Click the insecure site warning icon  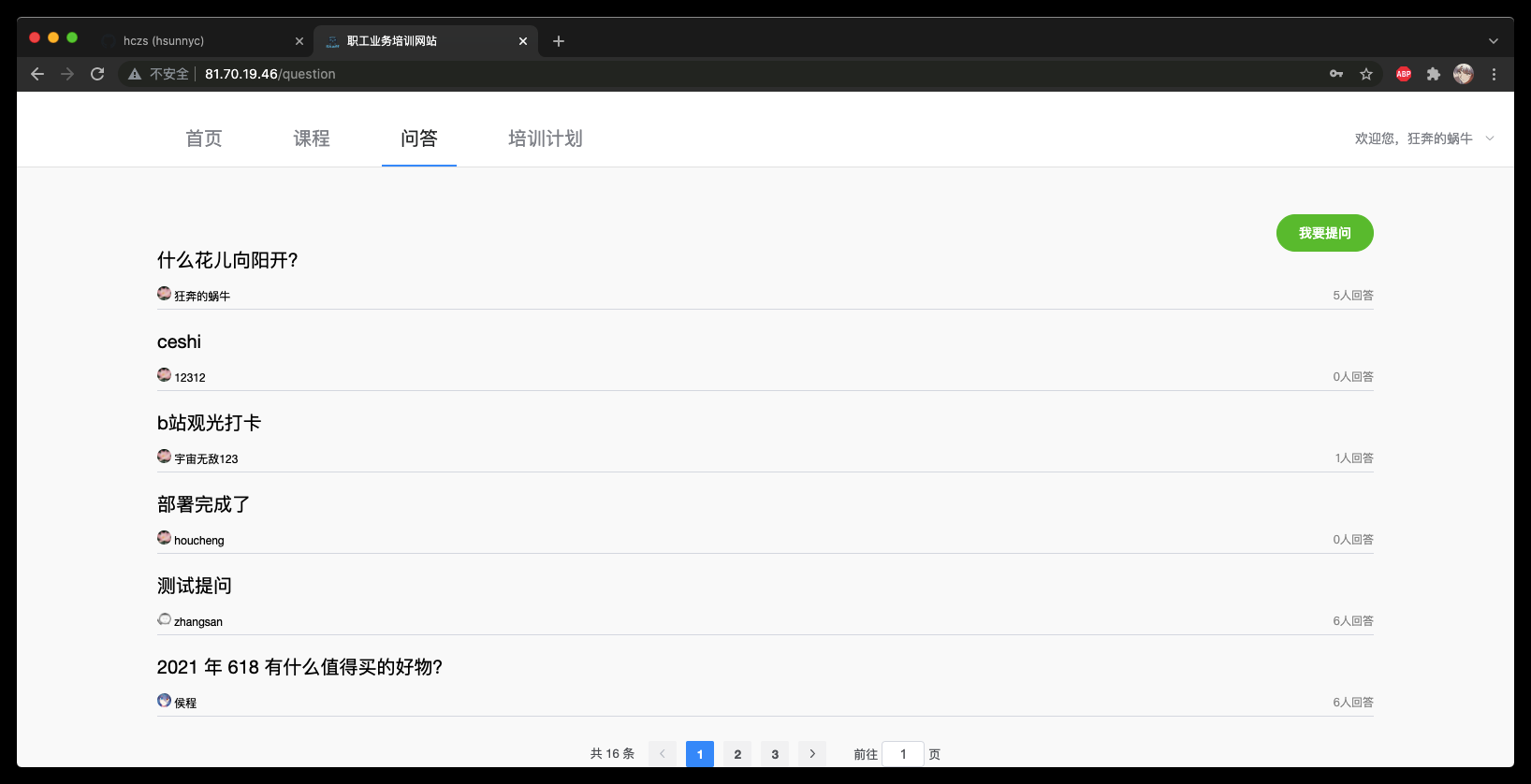[x=135, y=74]
